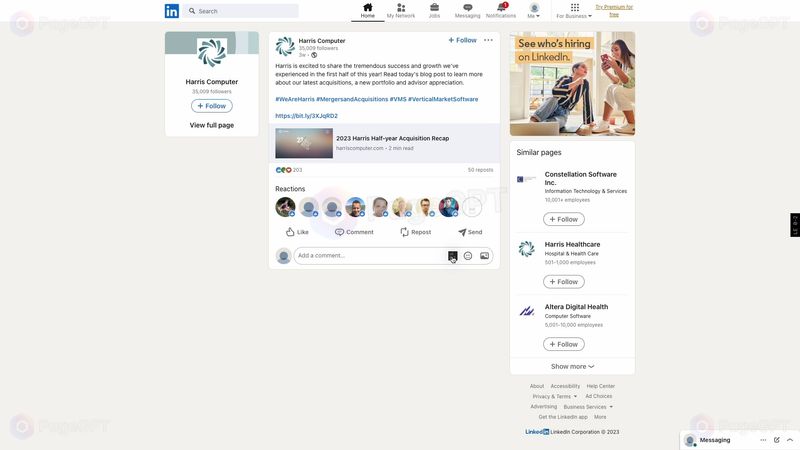Click Get the LinkedIn app link
The image size is (800, 450).
(x=563, y=417)
